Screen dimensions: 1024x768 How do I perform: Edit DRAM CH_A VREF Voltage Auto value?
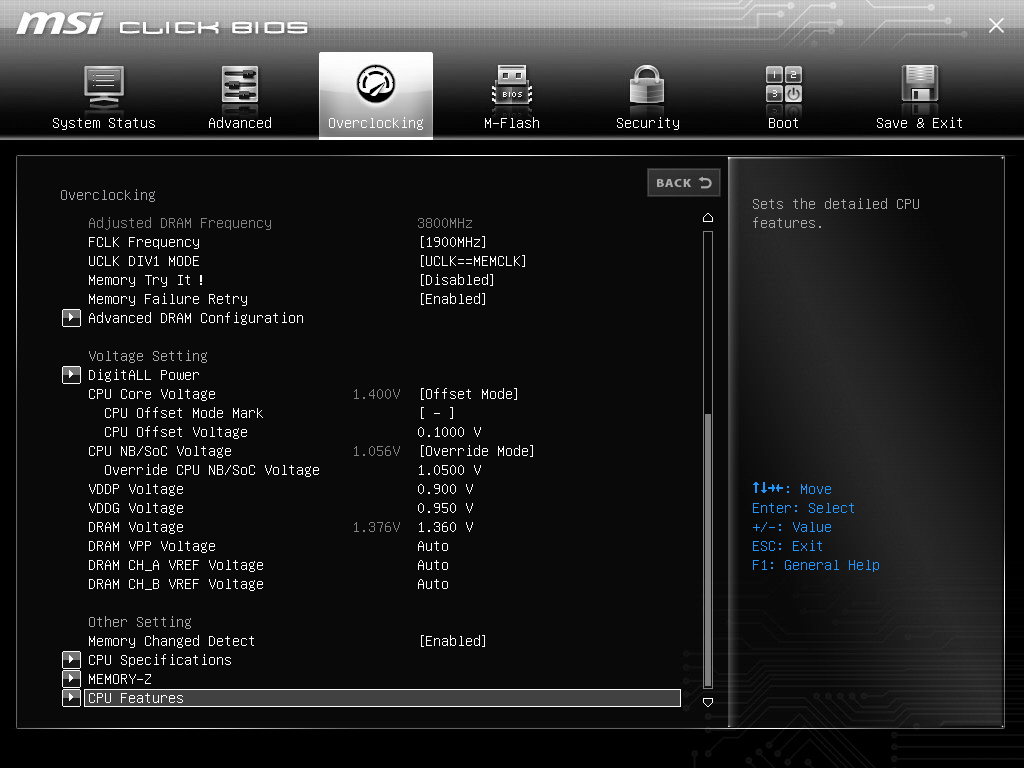click(x=433, y=565)
